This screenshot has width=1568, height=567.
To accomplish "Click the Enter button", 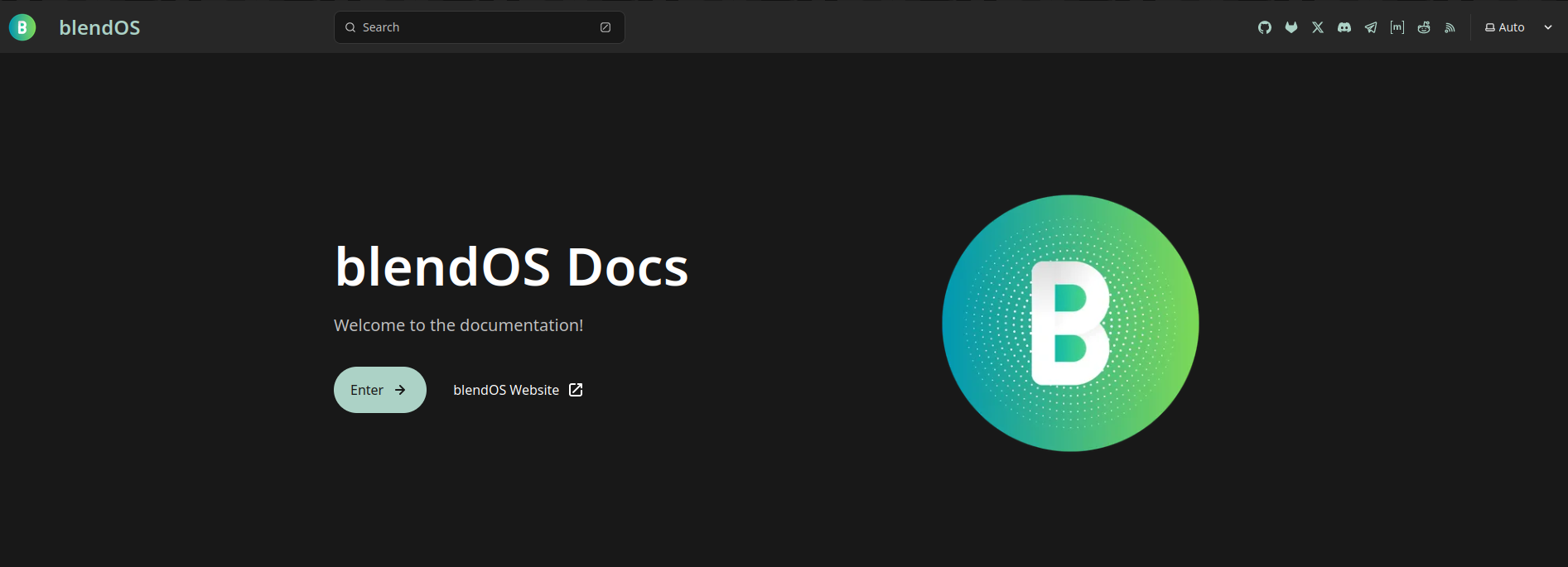I will point(379,390).
